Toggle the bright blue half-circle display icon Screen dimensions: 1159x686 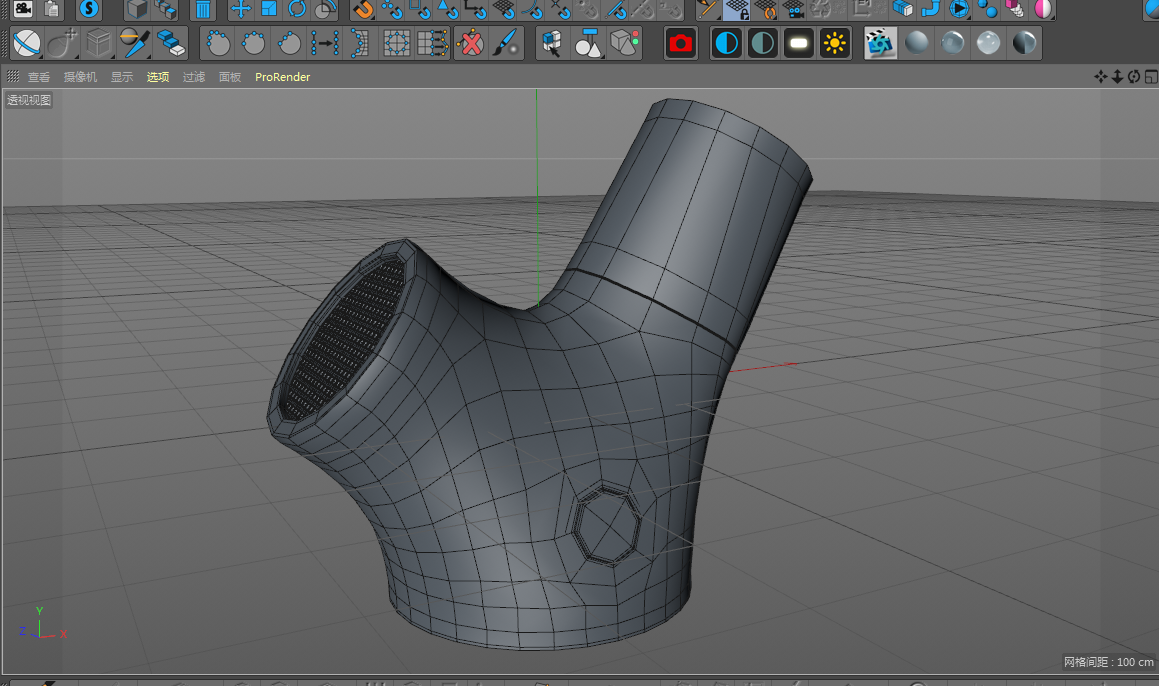click(727, 44)
